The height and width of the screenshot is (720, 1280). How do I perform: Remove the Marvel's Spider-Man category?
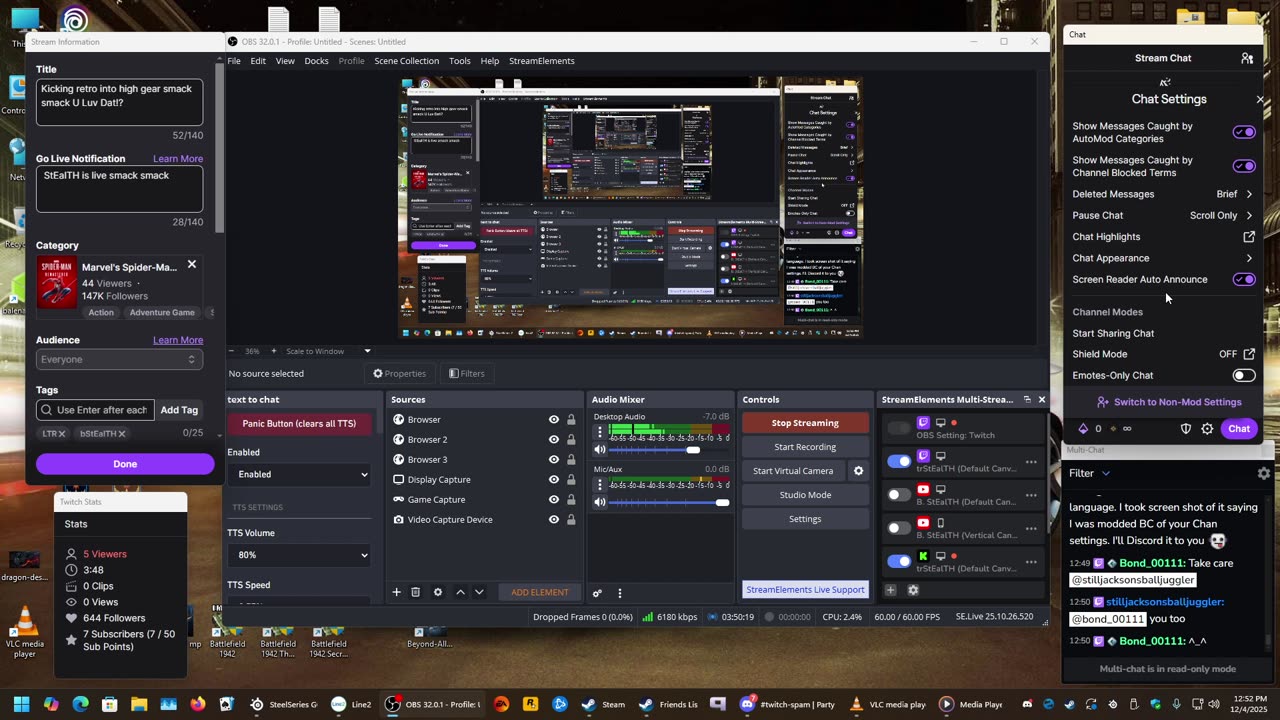click(x=192, y=265)
